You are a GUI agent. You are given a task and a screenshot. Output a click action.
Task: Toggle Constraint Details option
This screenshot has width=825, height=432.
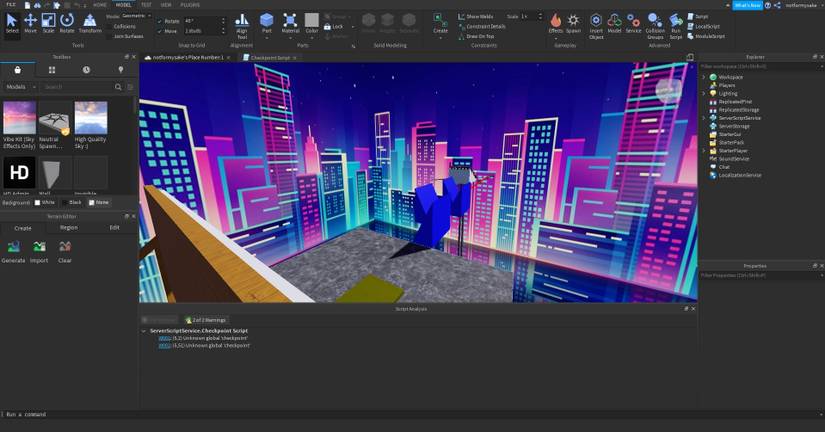(x=481, y=26)
